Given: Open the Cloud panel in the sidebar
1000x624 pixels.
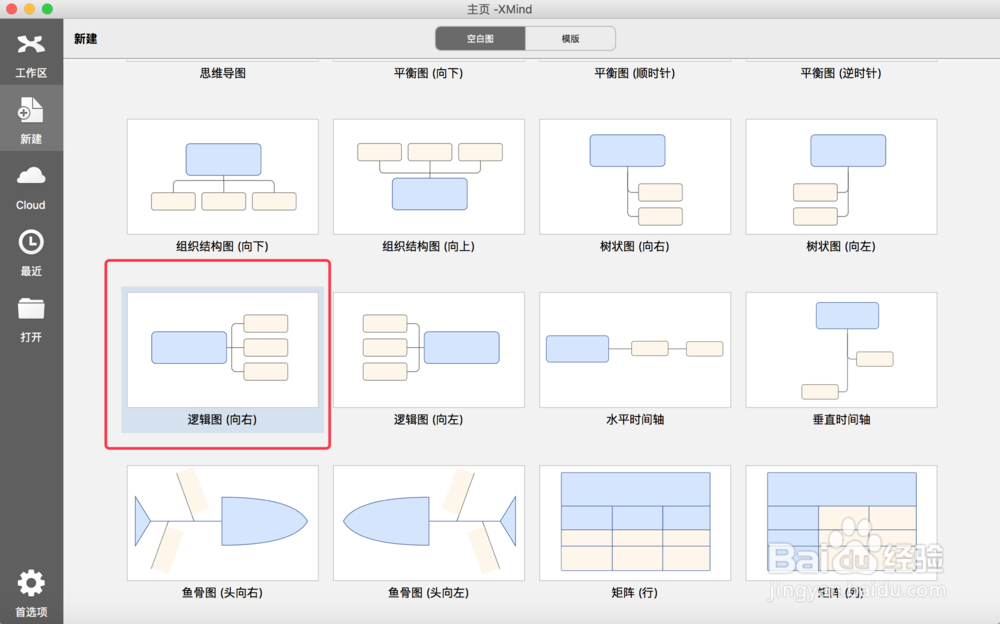Looking at the screenshot, I should tap(30, 185).
